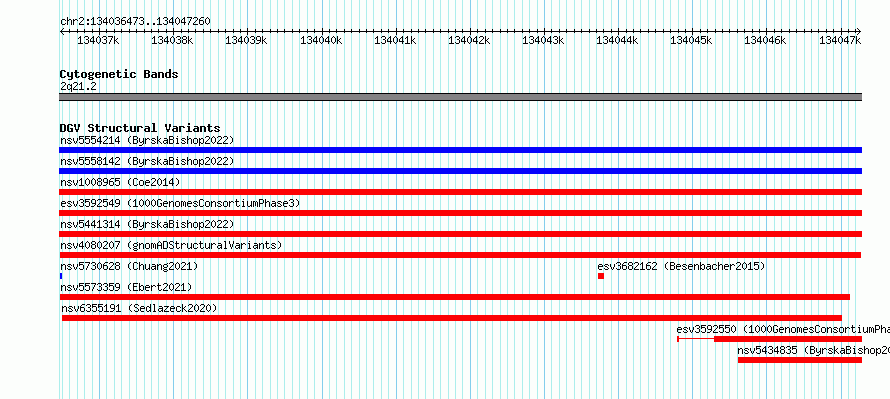The width and height of the screenshot is (890, 399).
Task: Click the 134046k ruler tick label
Action: 765,40
